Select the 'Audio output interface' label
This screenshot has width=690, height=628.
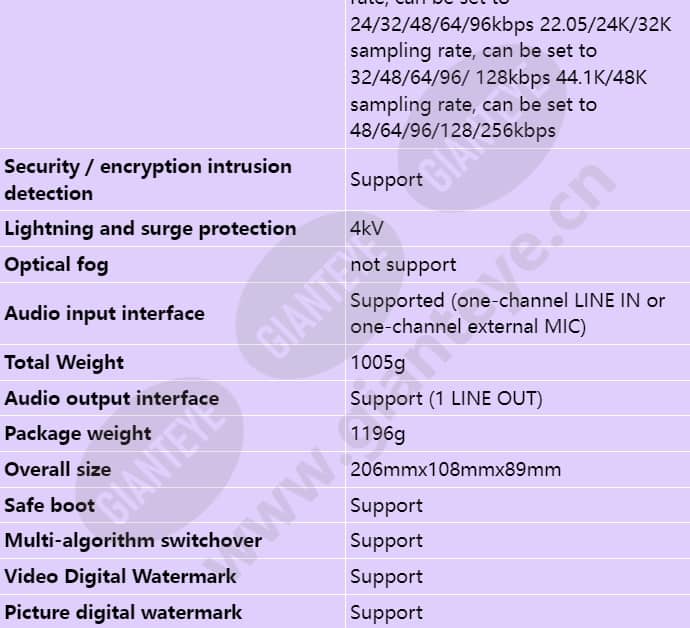[112, 398]
